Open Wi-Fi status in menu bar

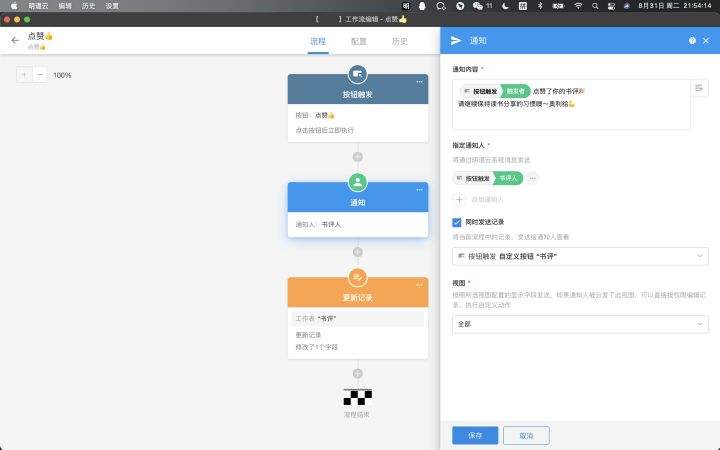click(578, 6)
